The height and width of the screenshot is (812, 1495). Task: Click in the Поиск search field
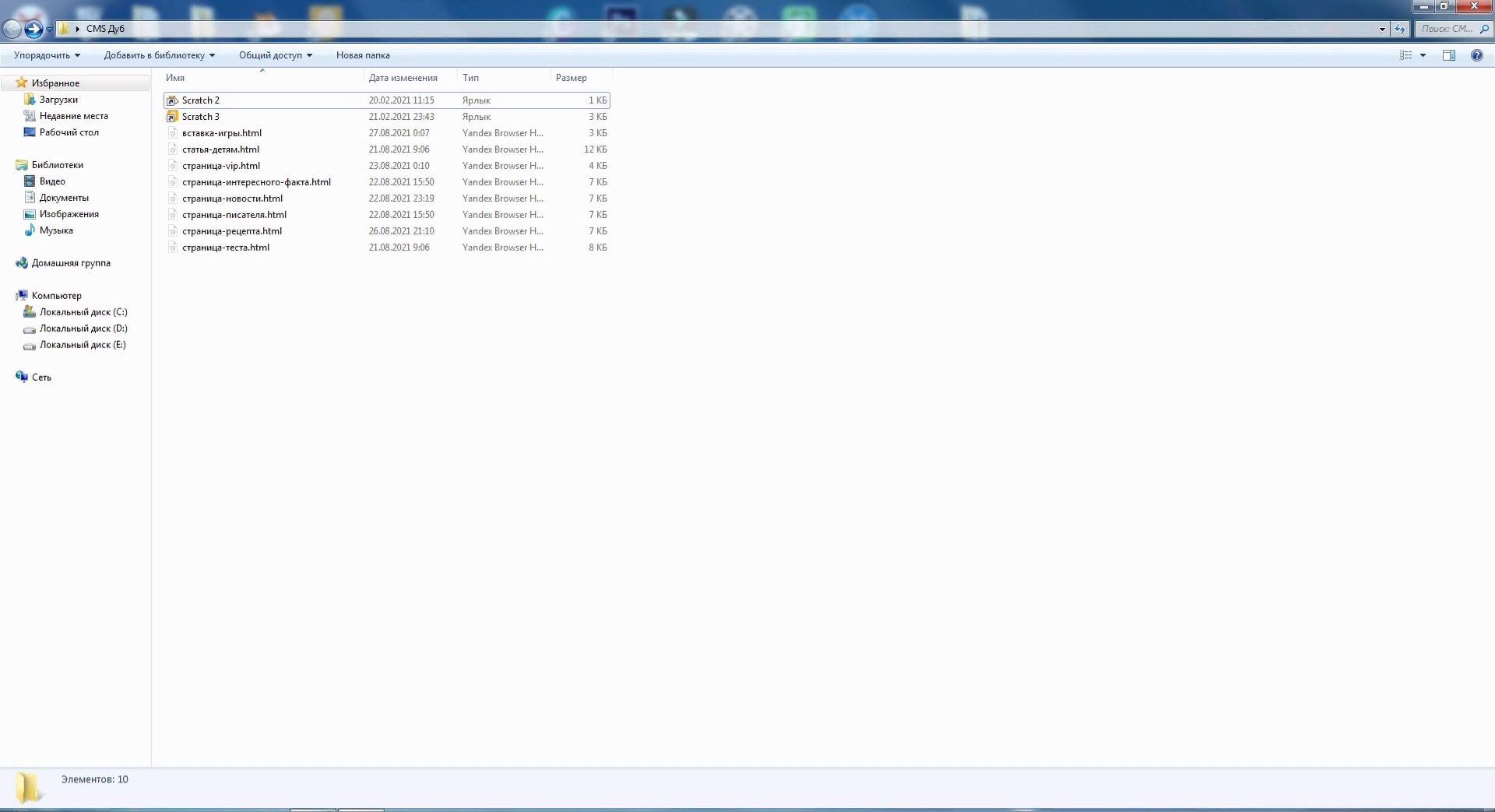[1447, 29]
